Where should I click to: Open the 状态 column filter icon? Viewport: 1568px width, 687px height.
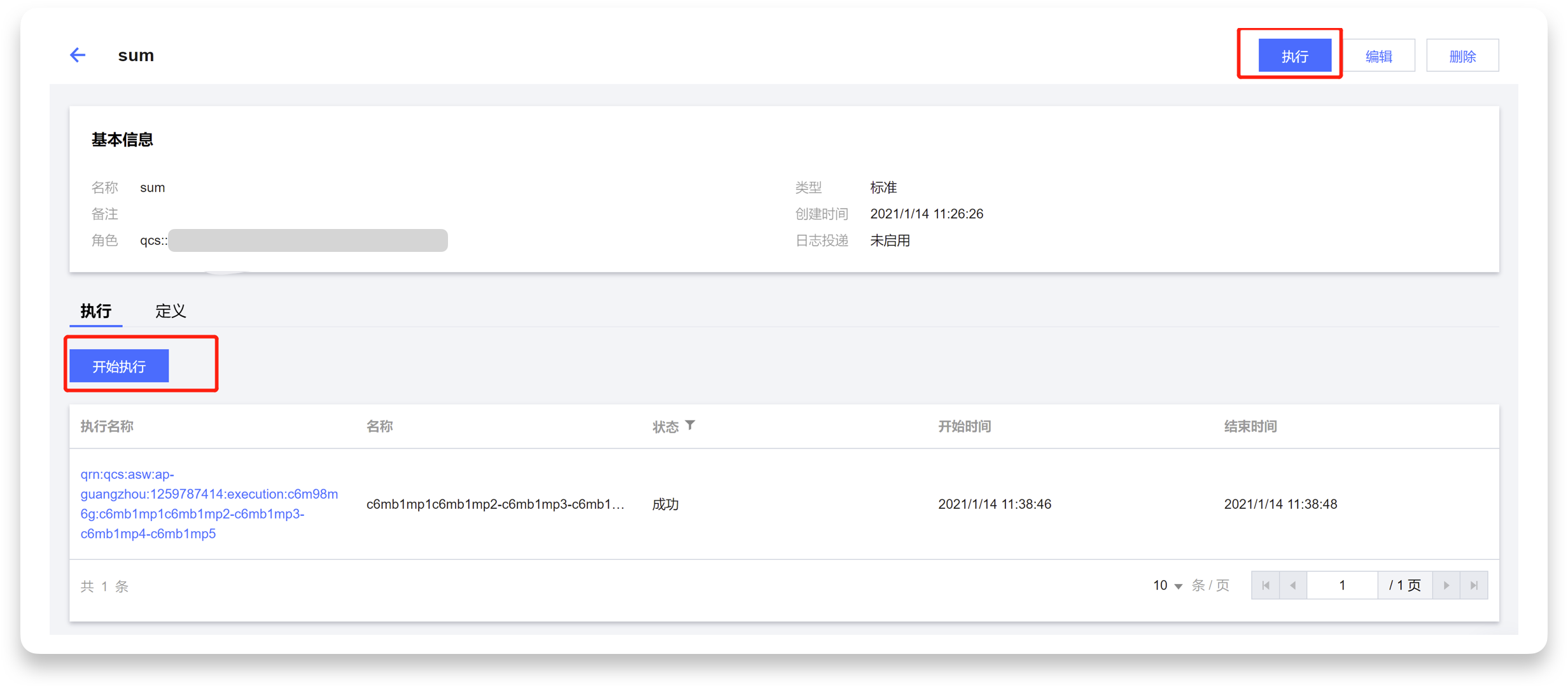click(690, 425)
